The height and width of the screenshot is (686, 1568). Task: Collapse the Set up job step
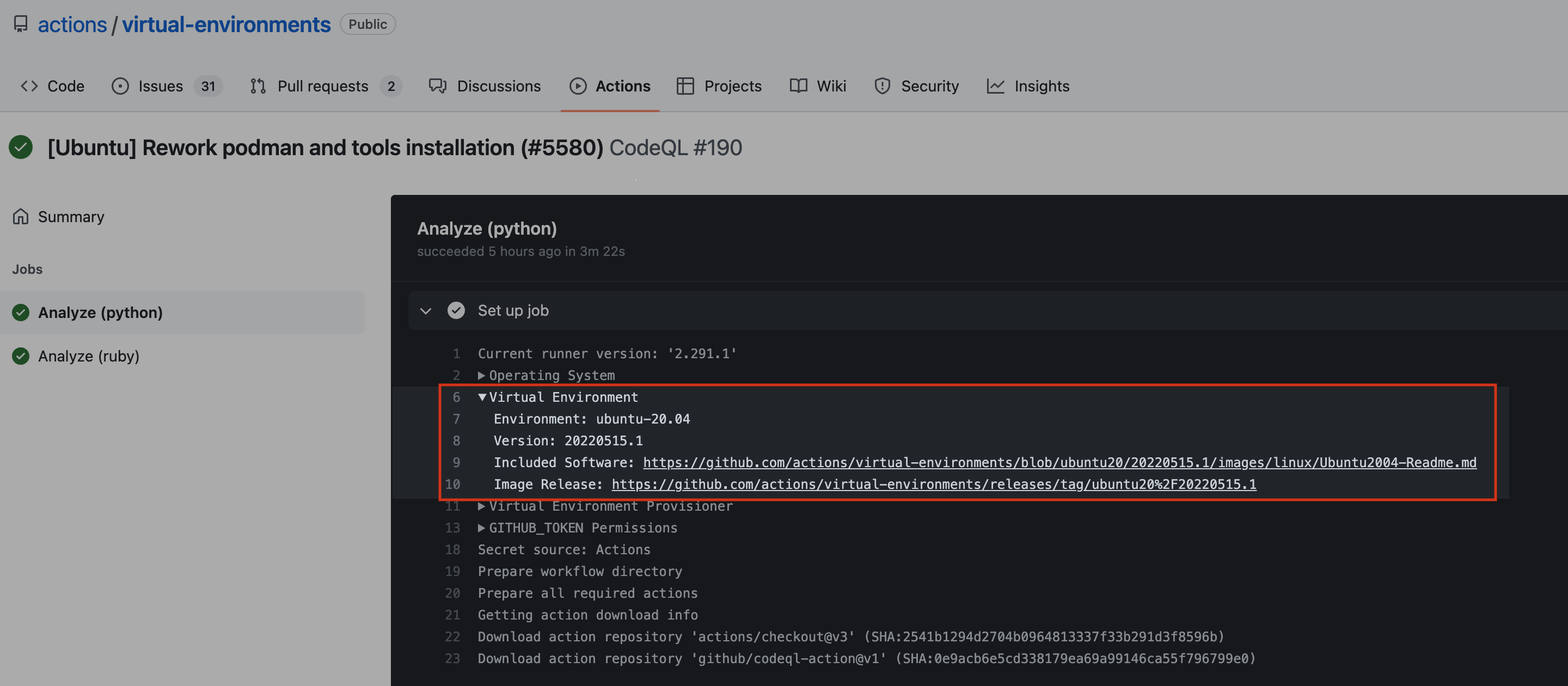(x=425, y=311)
